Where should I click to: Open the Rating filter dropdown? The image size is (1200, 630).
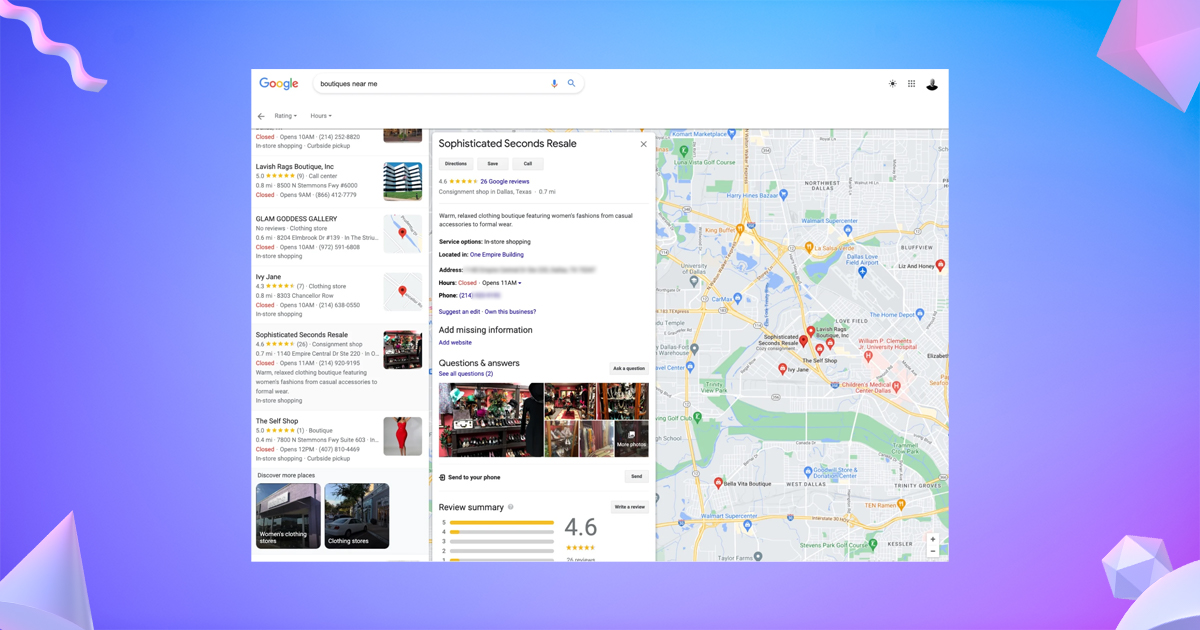click(x=284, y=115)
